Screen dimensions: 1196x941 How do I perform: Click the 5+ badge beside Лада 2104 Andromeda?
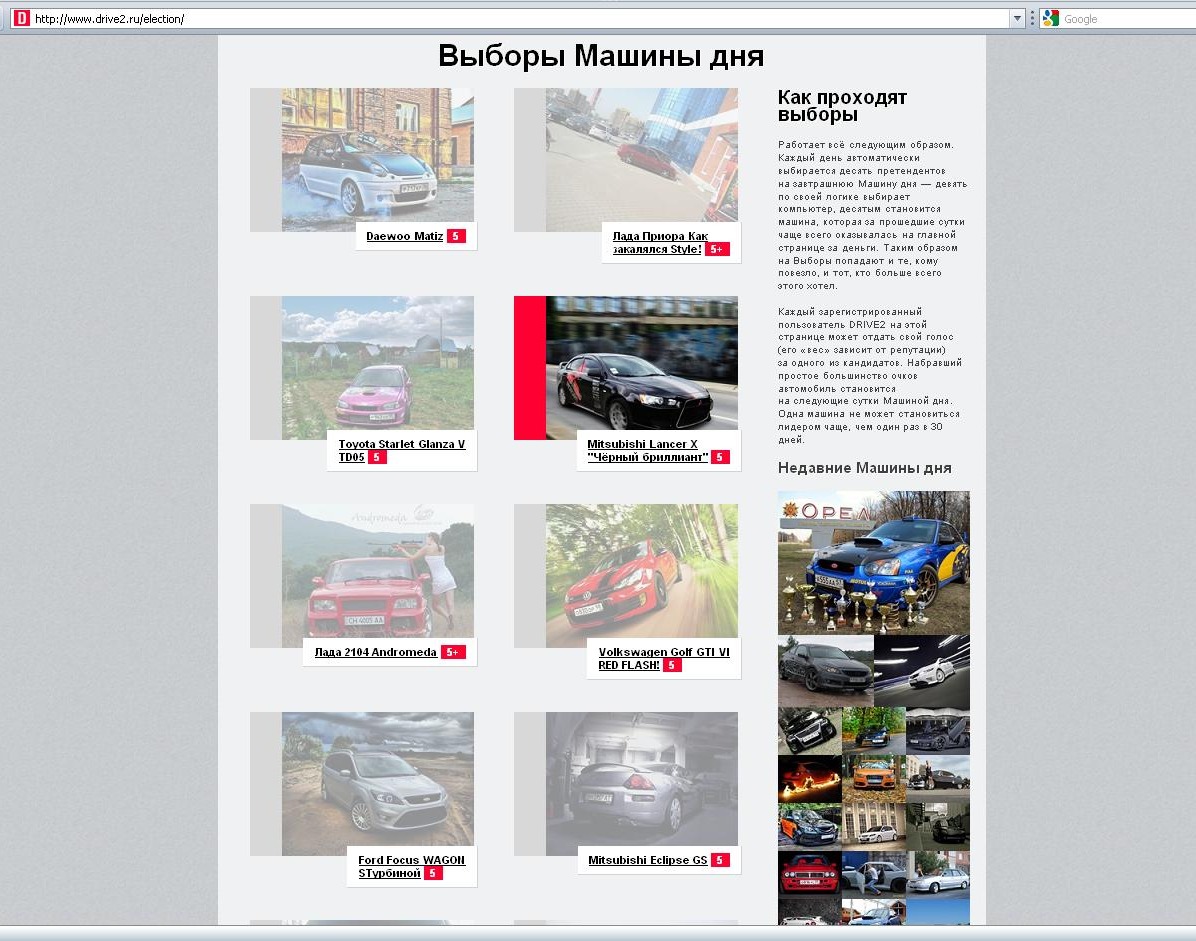click(x=453, y=652)
